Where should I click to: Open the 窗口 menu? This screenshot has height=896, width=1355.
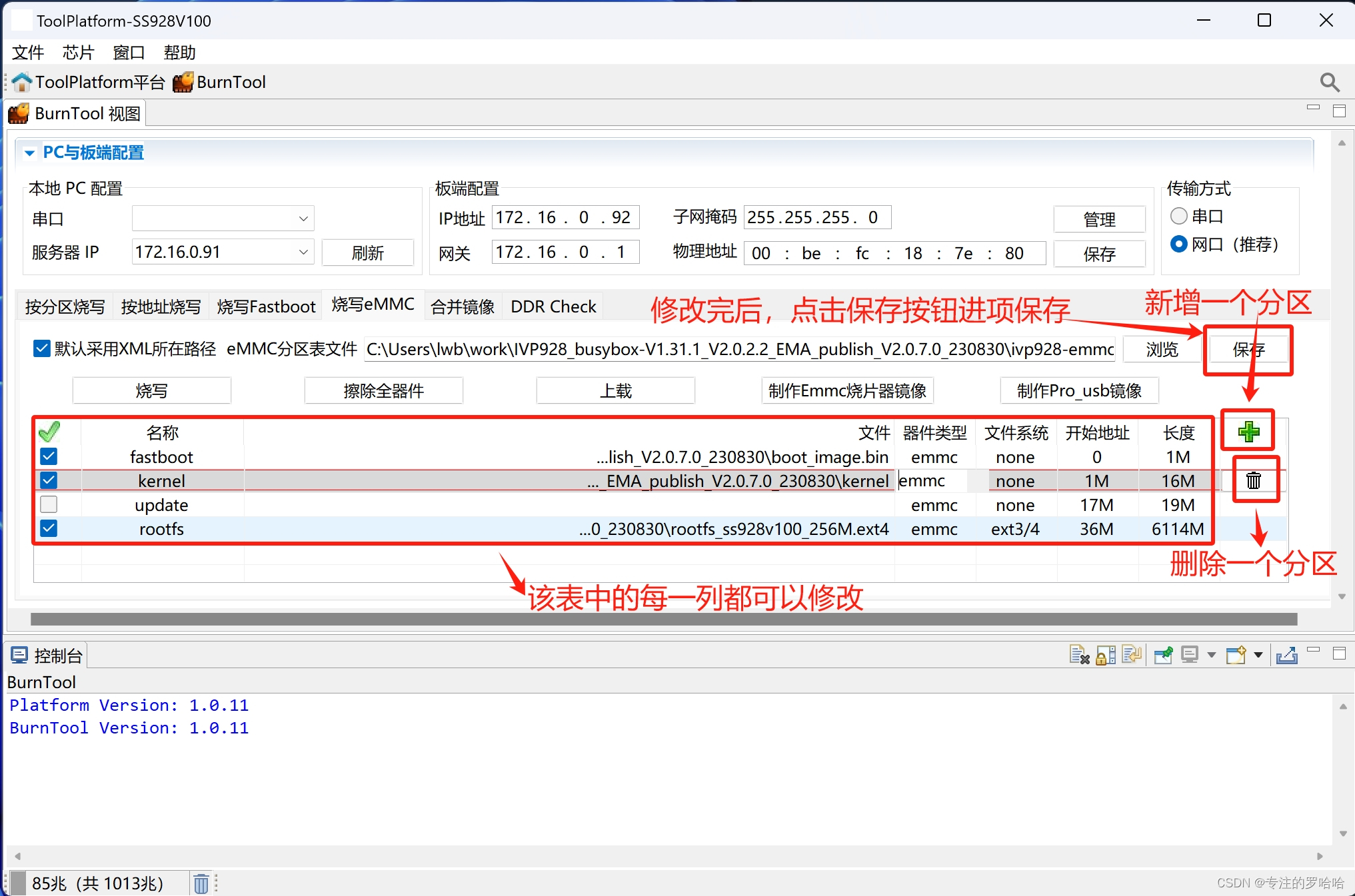pos(129,52)
